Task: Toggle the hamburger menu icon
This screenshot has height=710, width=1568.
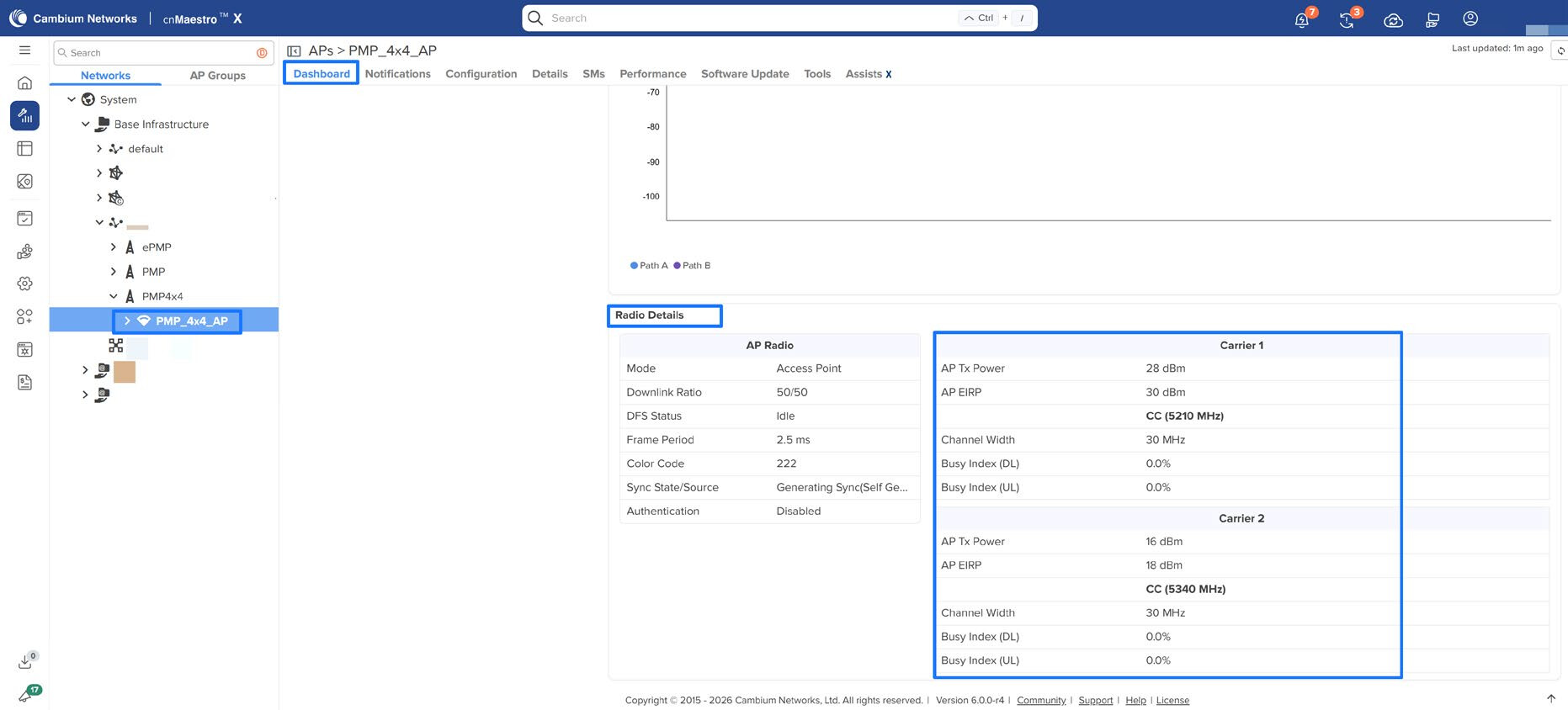Action: pos(25,50)
